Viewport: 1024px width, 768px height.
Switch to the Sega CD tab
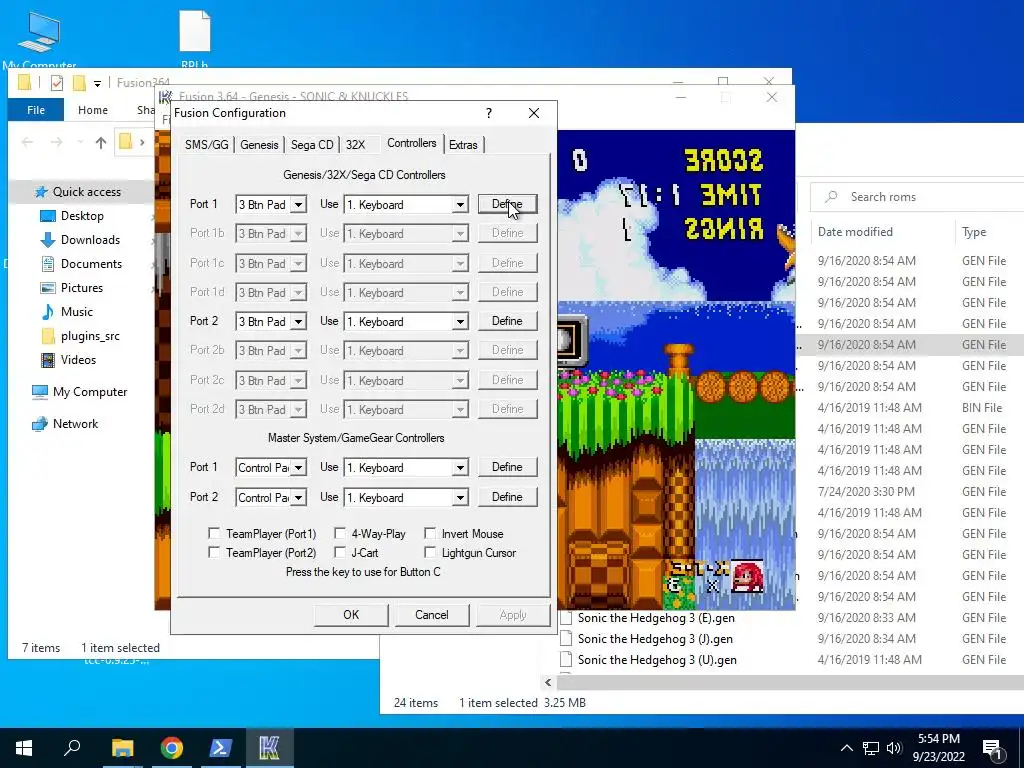tap(312, 145)
